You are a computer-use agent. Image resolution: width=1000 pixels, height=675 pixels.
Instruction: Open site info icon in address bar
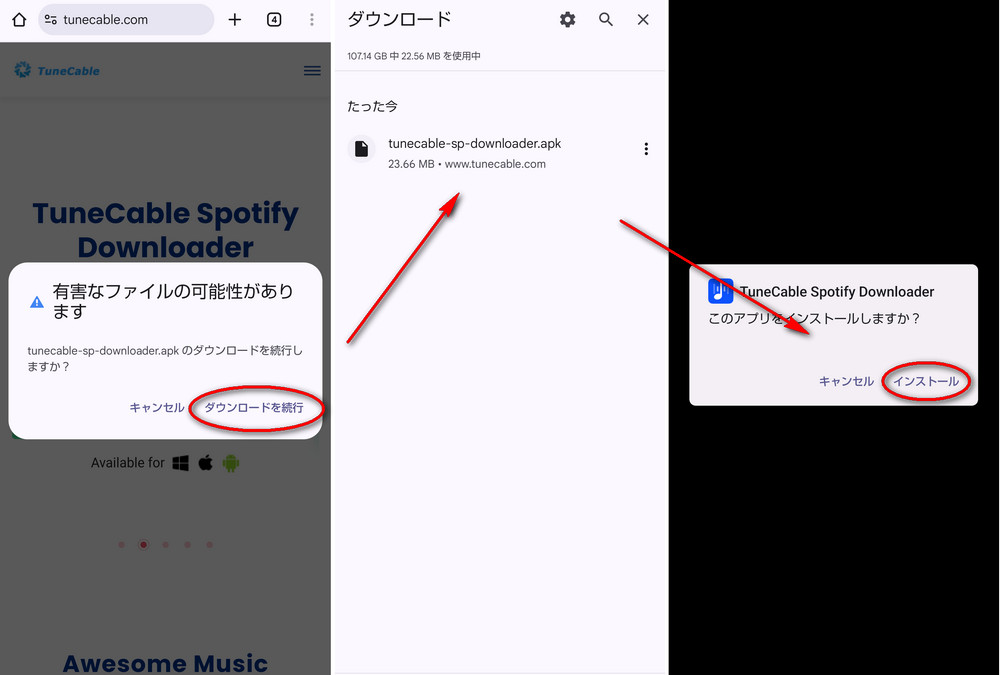(51, 20)
